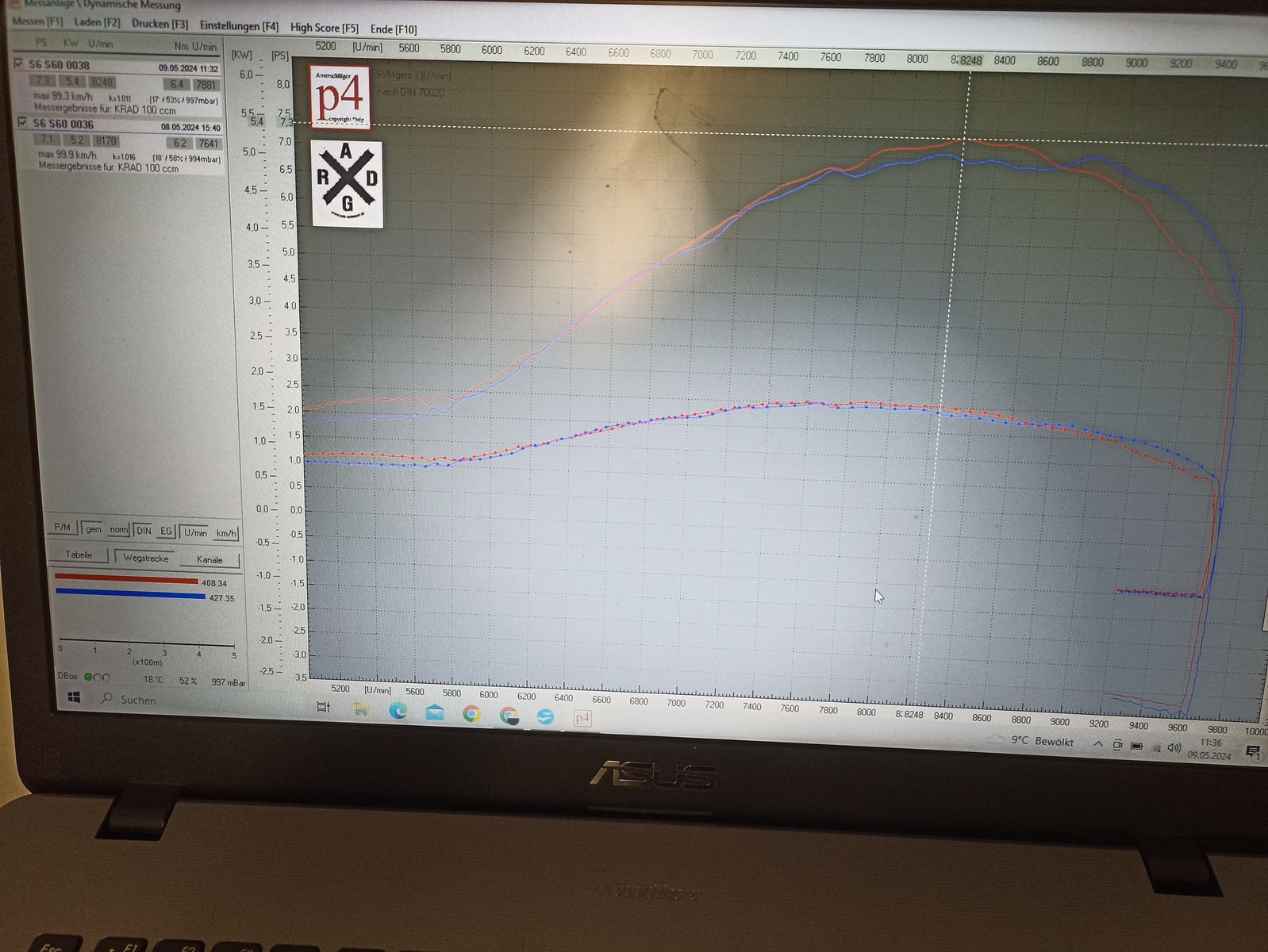Open the Einstellungen [F4] menu
This screenshot has height=952, width=1268.
pos(239,26)
